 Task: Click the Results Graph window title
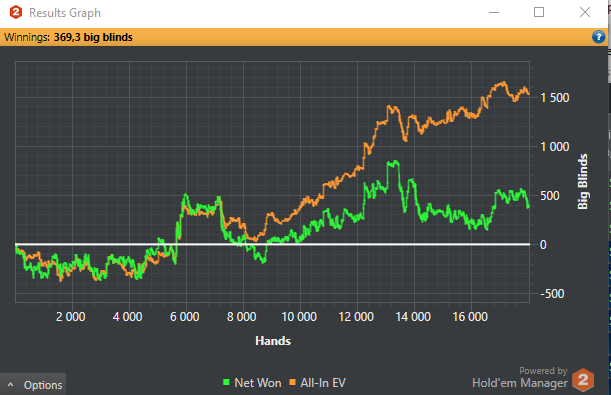65,13
